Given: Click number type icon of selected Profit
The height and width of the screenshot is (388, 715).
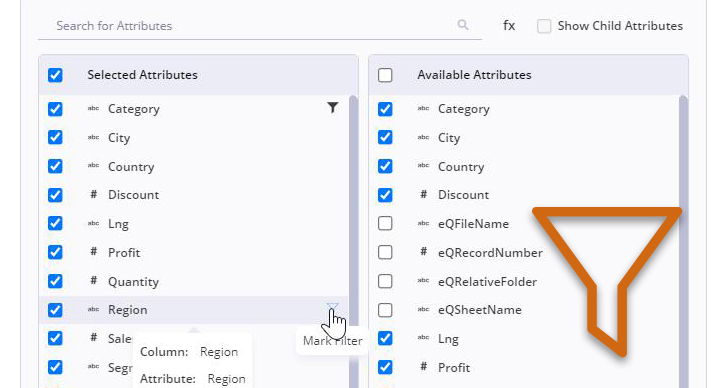Looking at the screenshot, I should pyautogui.click(x=93, y=252).
